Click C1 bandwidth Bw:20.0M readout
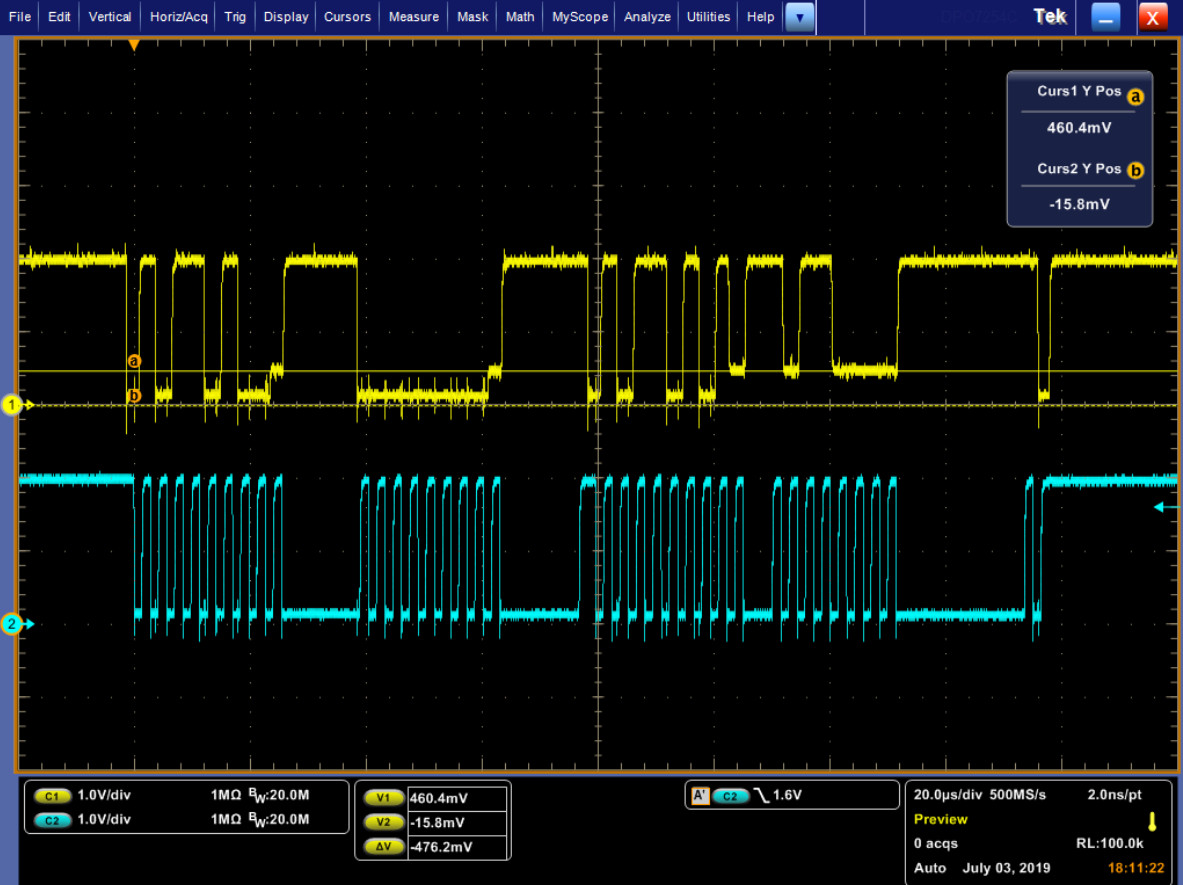Image resolution: width=1183 pixels, height=885 pixels. (x=278, y=795)
